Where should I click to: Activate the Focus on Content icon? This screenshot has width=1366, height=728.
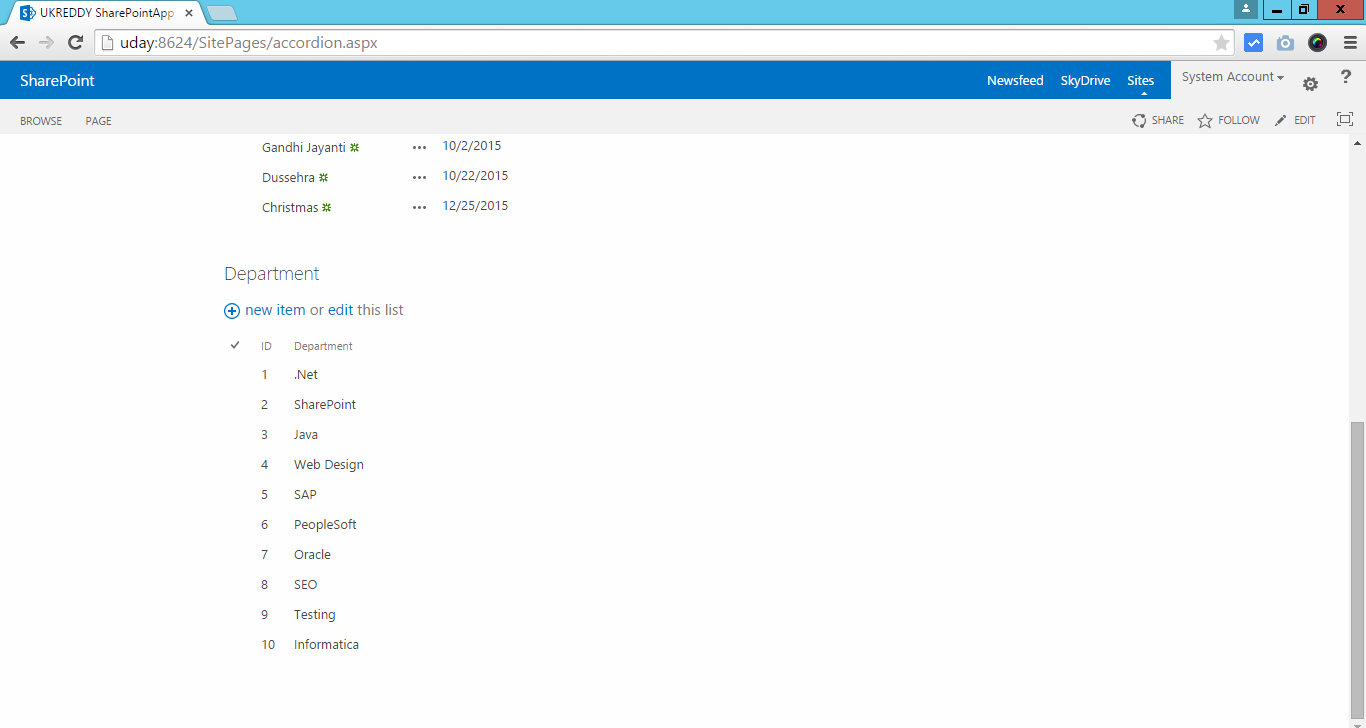(x=1345, y=119)
